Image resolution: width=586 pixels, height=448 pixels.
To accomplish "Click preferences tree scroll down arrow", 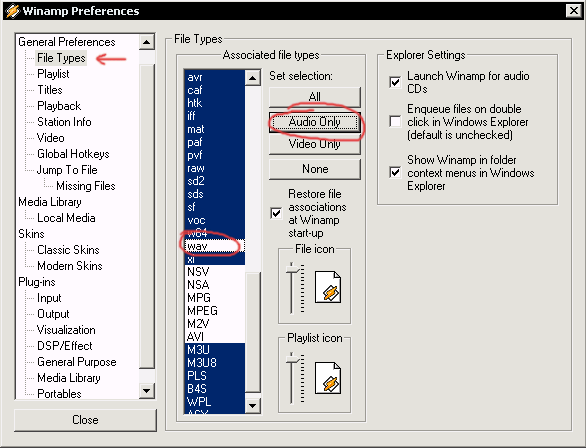I will pyautogui.click(x=146, y=391).
